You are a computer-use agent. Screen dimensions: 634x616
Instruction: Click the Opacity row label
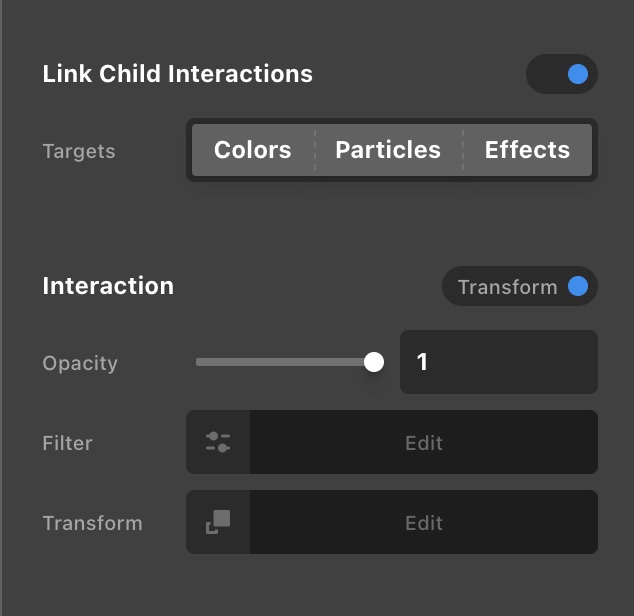(80, 363)
